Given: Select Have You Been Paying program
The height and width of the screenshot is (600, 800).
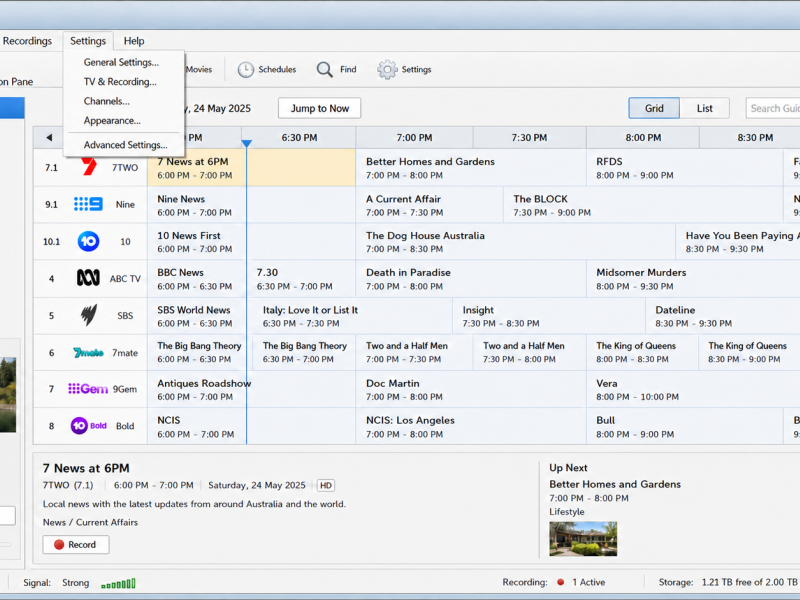Looking at the screenshot, I should 738,241.
